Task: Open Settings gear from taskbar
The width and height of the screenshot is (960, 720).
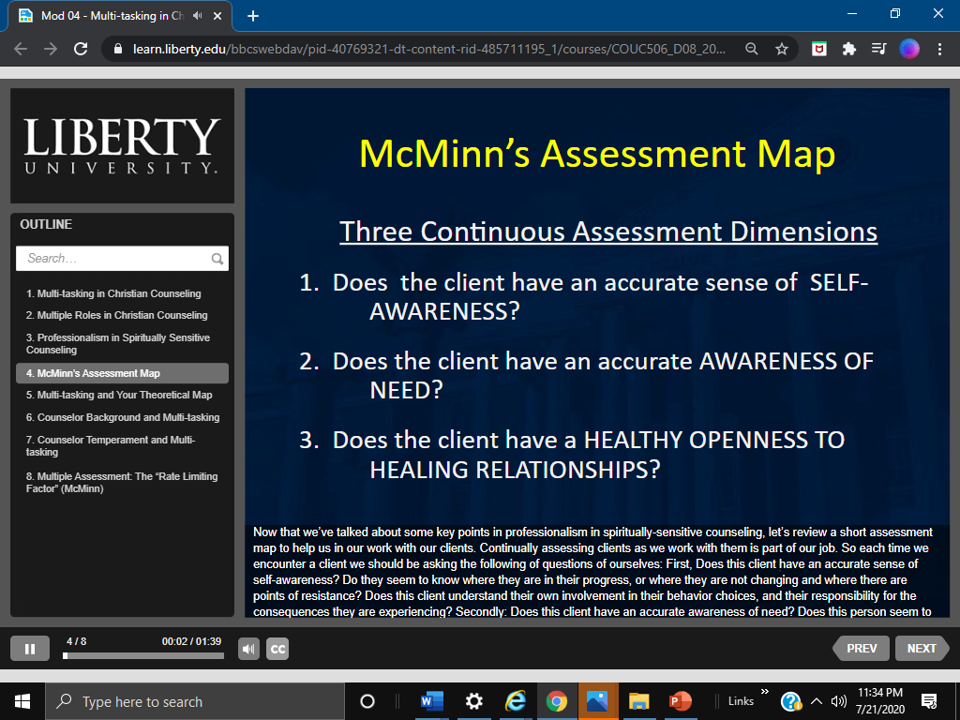Action: [474, 702]
